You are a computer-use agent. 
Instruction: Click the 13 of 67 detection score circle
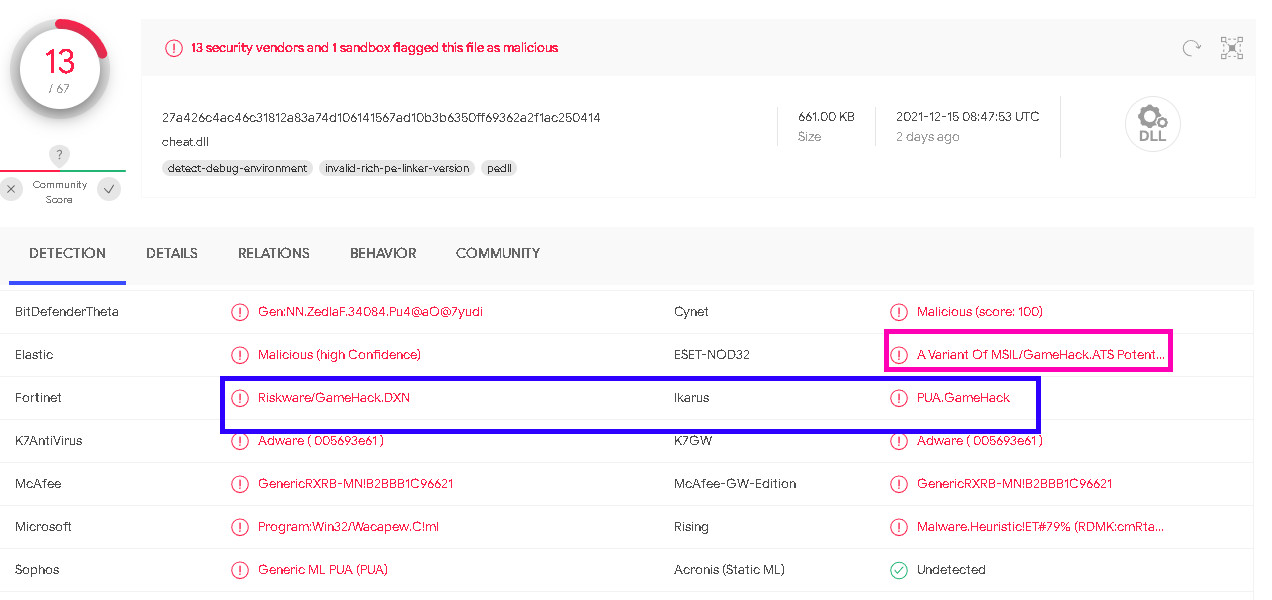point(60,70)
